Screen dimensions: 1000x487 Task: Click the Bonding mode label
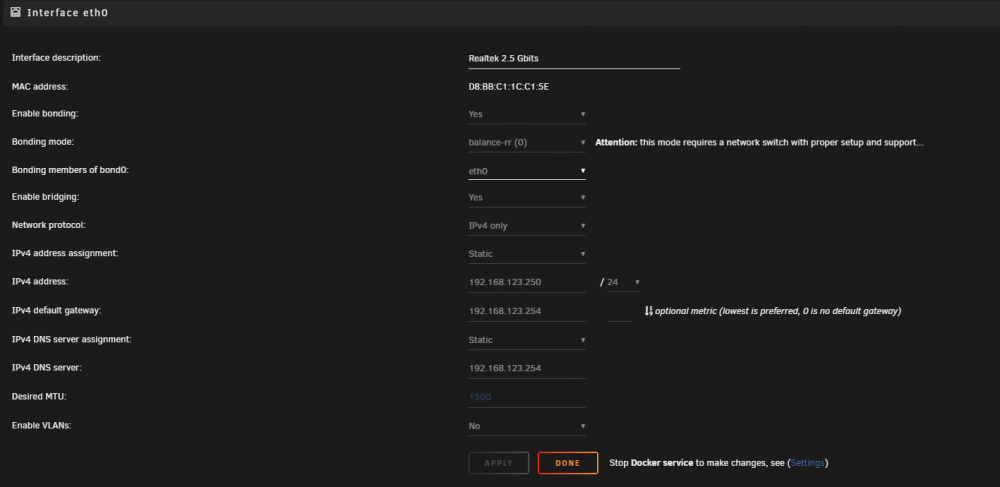(x=43, y=142)
